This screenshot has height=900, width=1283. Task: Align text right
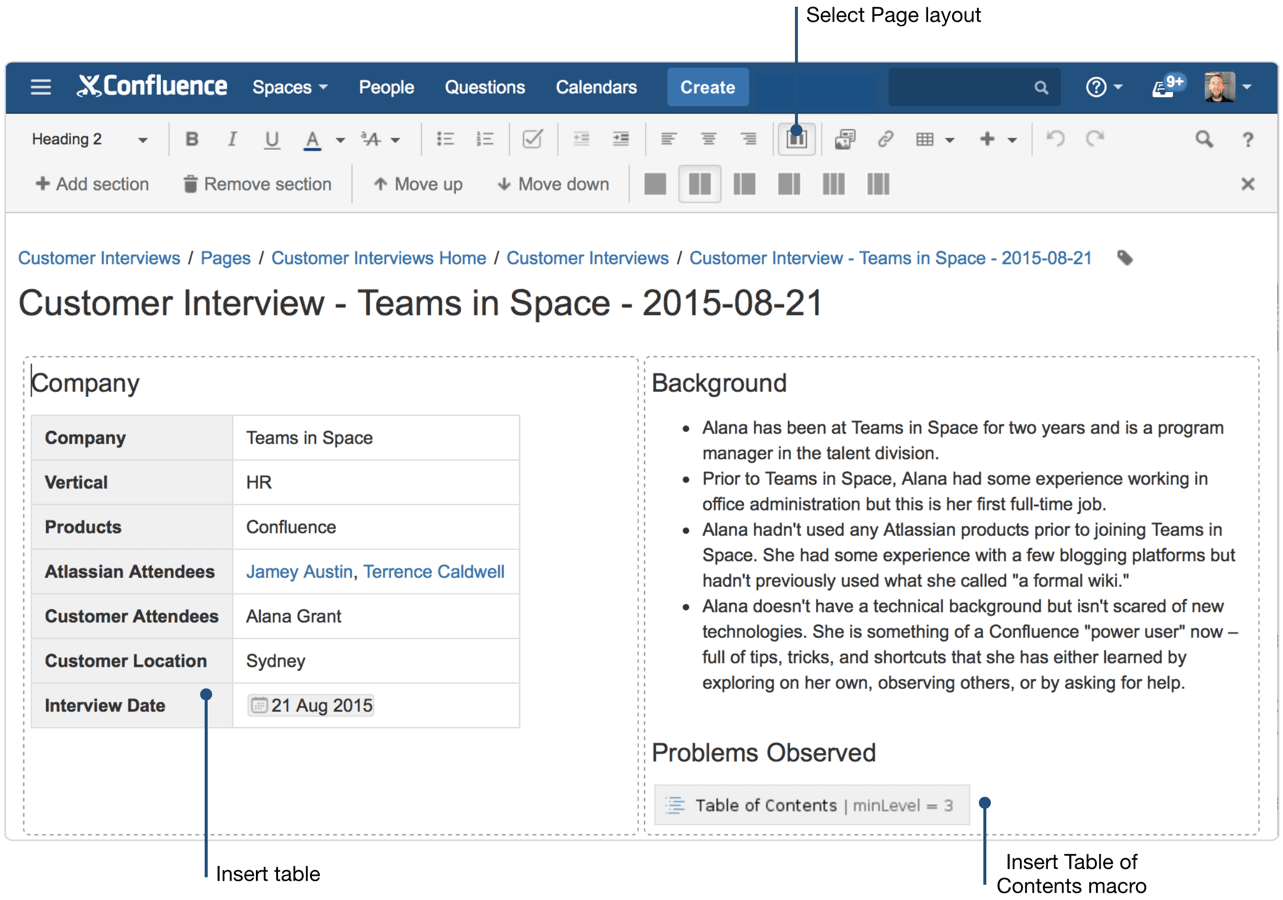pyautogui.click(x=748, y=140)
